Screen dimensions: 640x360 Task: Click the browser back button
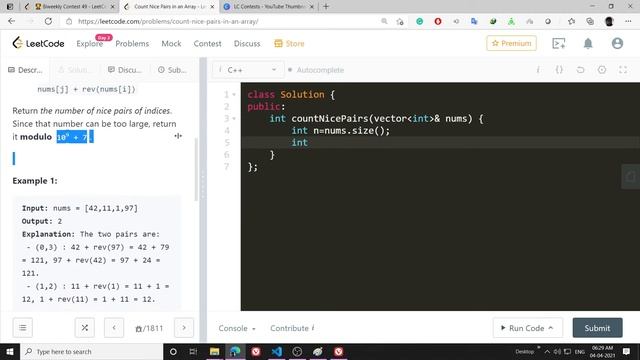click(x=11, y=21)
